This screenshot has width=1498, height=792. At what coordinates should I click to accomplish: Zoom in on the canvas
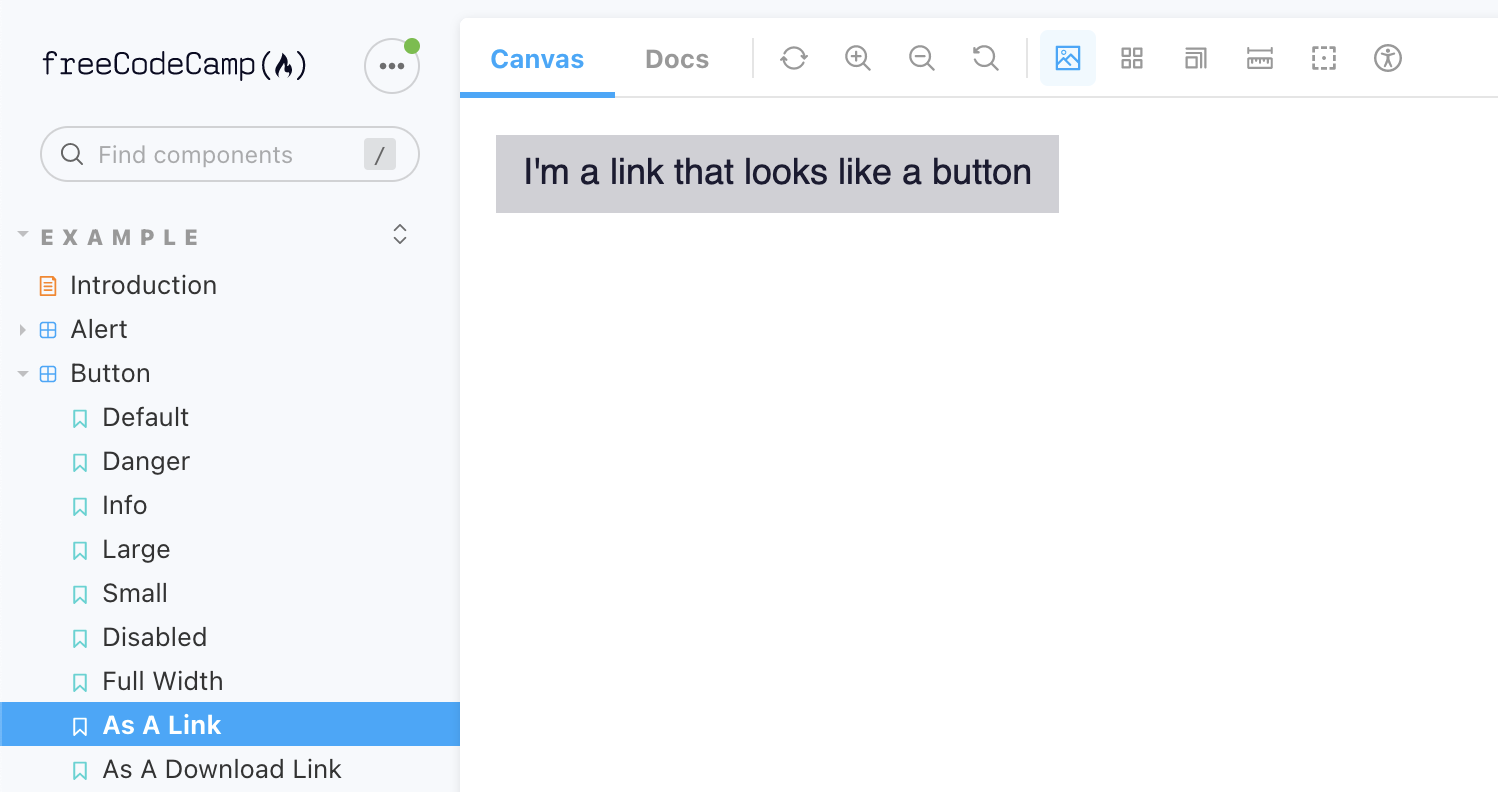[857, 58]
